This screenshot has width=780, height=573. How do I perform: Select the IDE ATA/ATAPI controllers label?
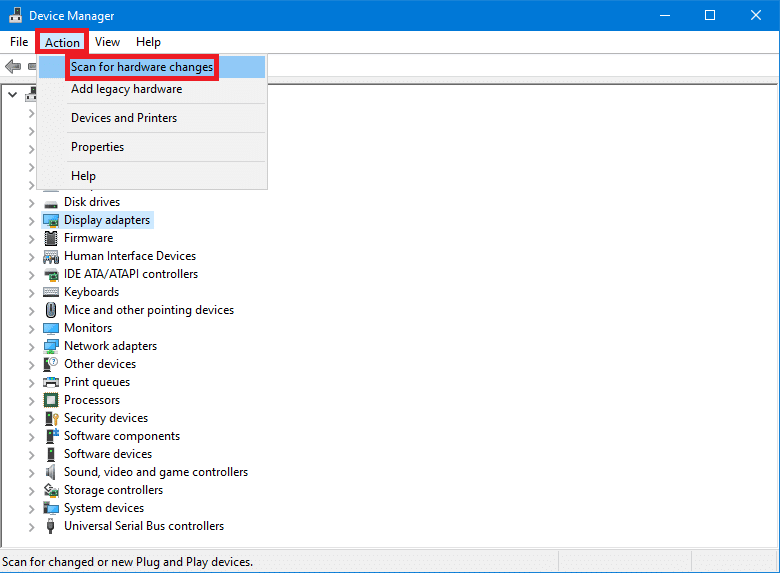[131, 274]
